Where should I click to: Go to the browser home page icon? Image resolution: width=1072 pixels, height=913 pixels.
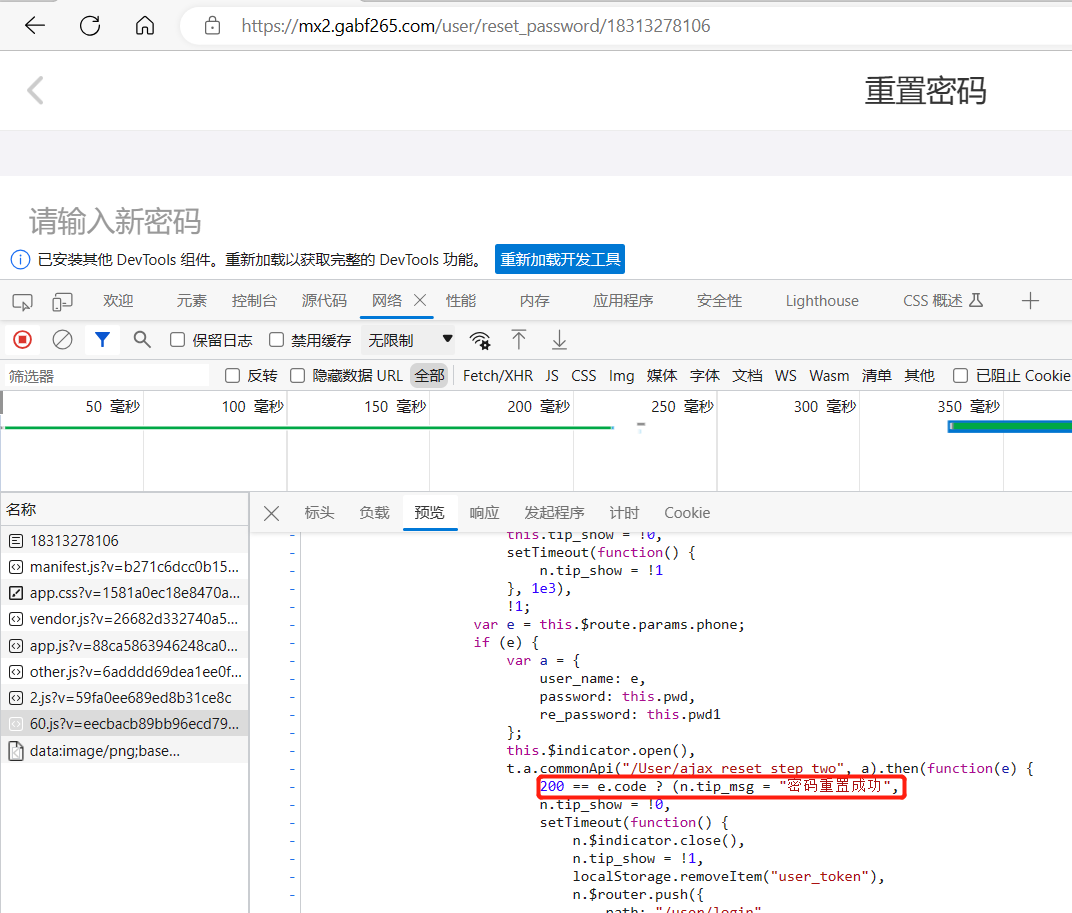click(x=144, y=26)
